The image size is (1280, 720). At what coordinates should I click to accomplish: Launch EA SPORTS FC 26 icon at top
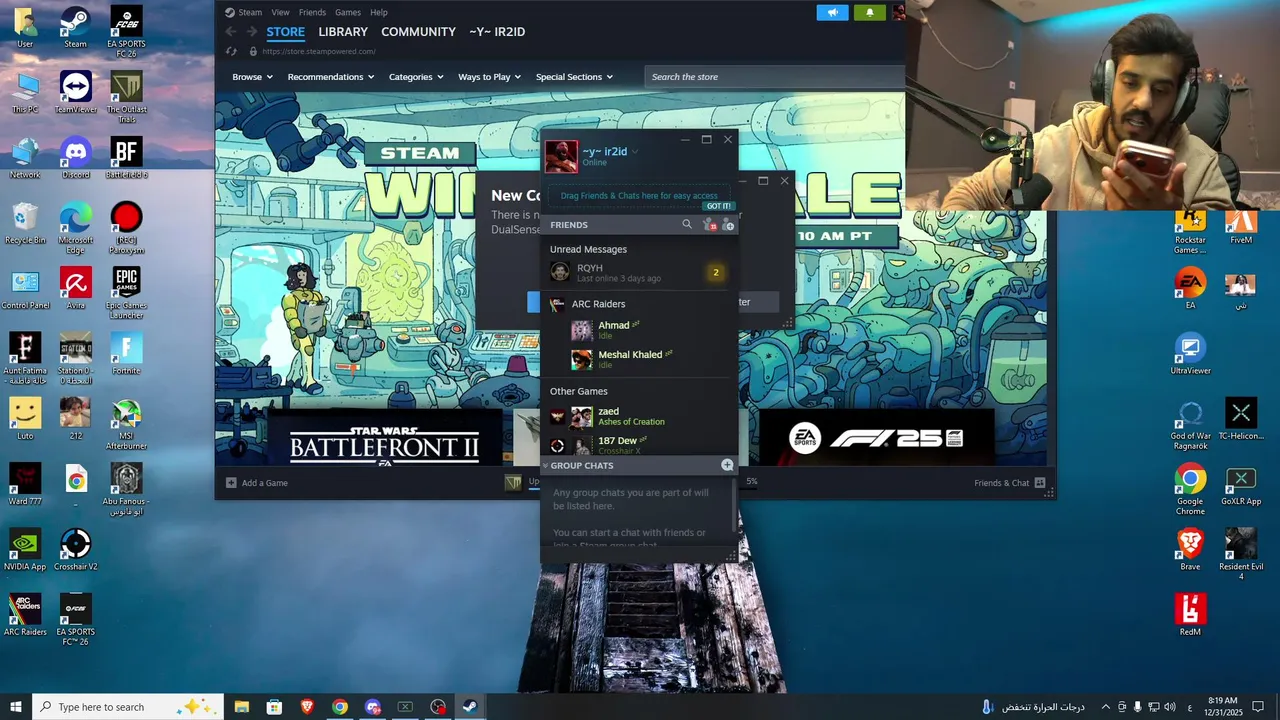[x=126, y=32]
